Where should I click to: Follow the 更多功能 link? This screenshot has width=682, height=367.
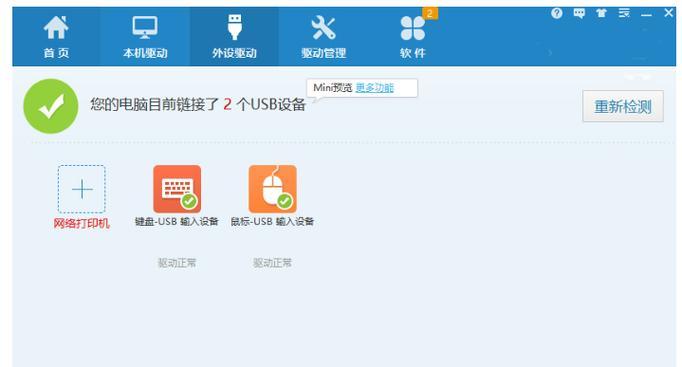[374, 88]
